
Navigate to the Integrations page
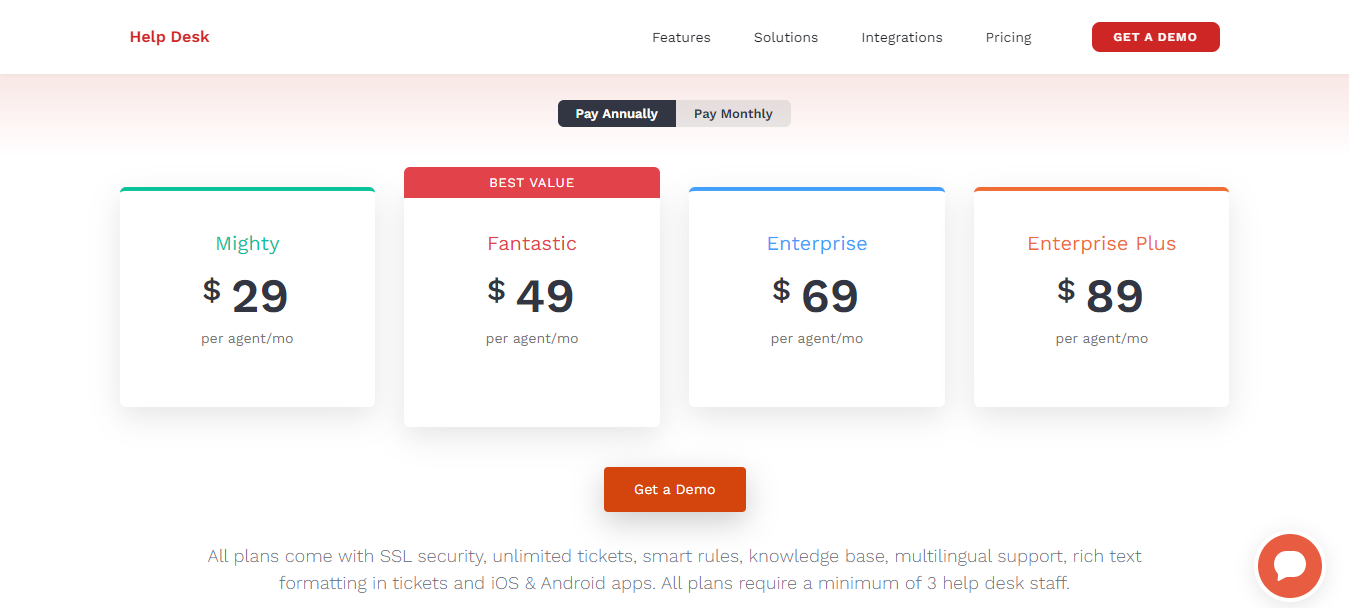point(901,37)
